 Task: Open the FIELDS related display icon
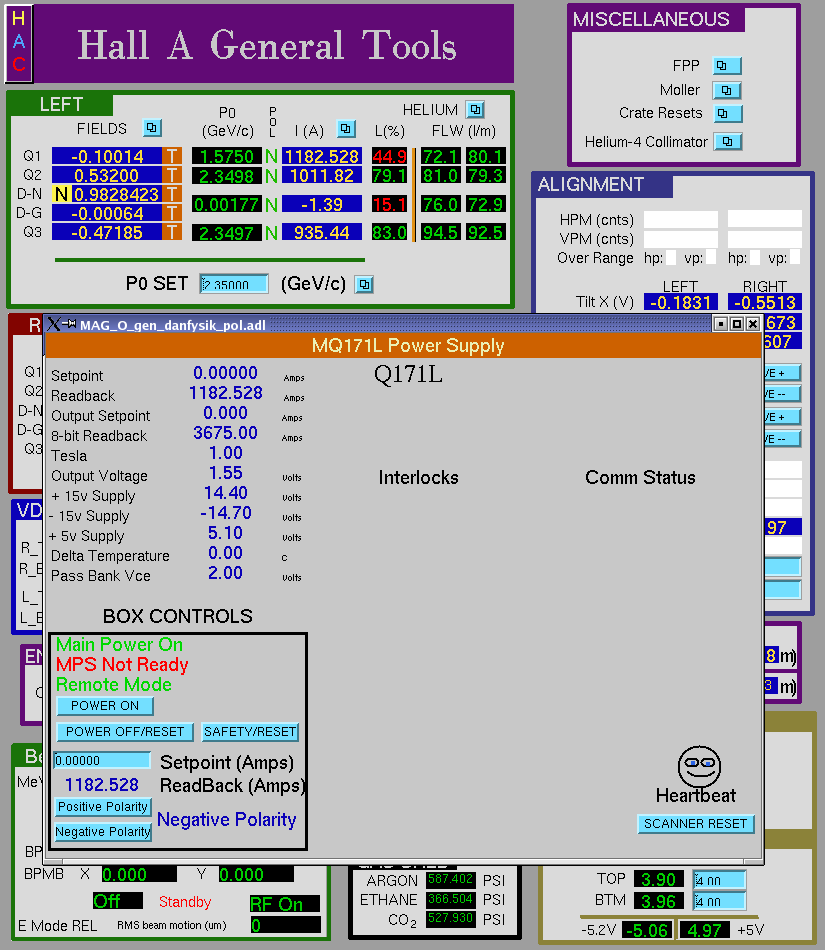(x=152, y=128)
